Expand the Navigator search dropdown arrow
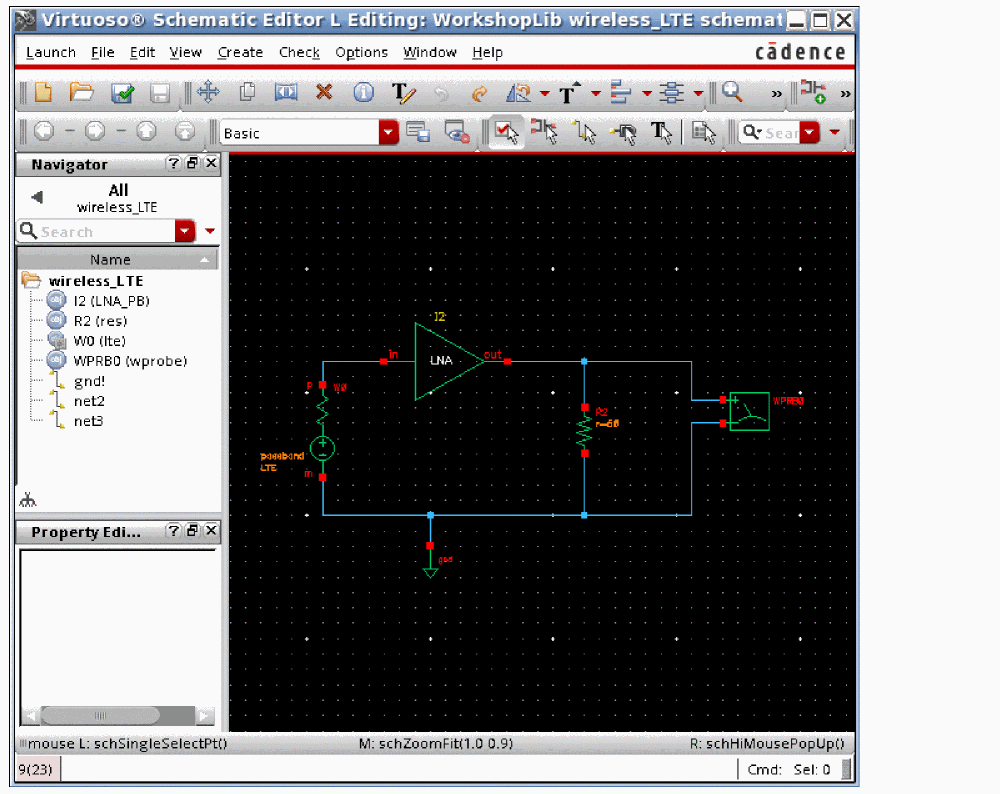This screenshot has width=1000, height=794. click(185, 232)
